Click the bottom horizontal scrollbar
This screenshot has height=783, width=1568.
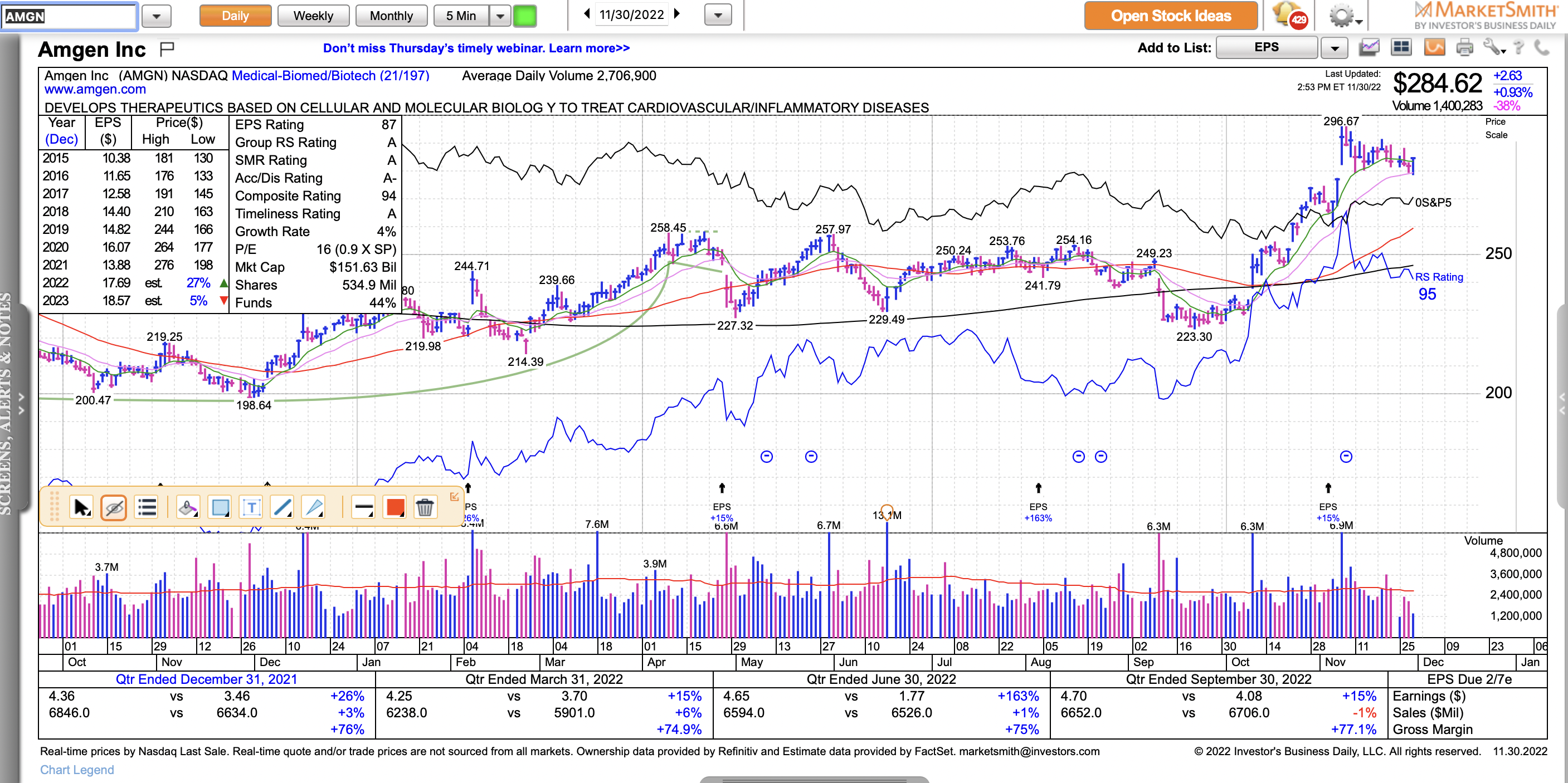(x=814, y=779)
